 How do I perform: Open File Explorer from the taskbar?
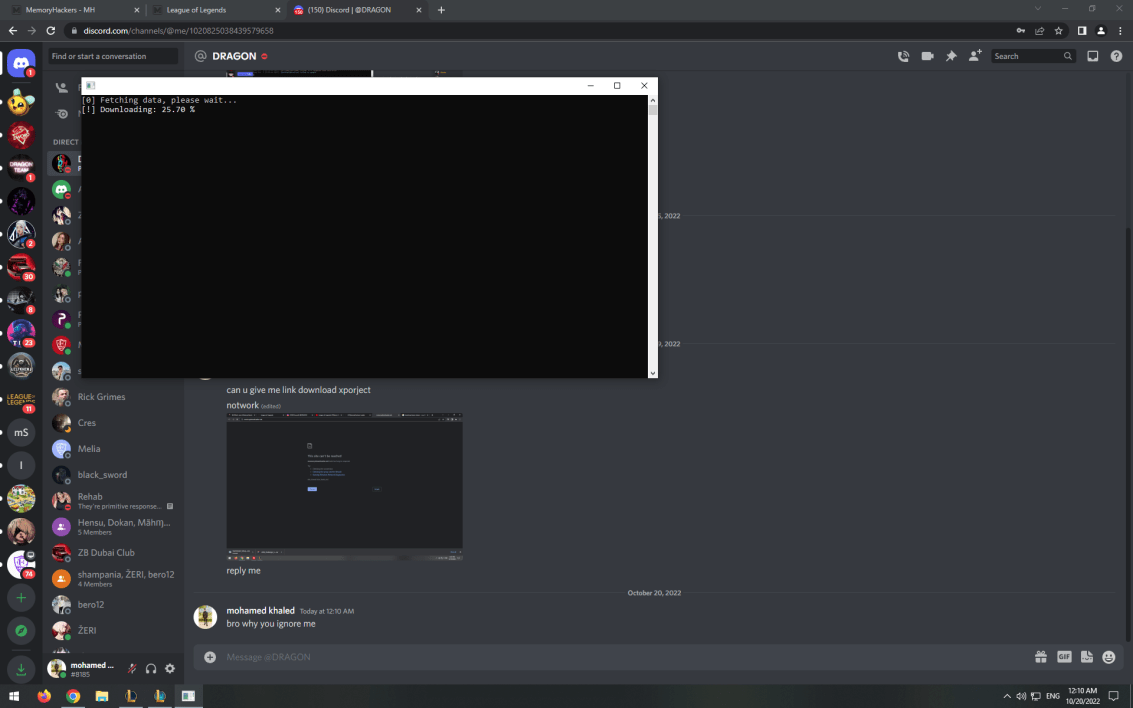102,696
